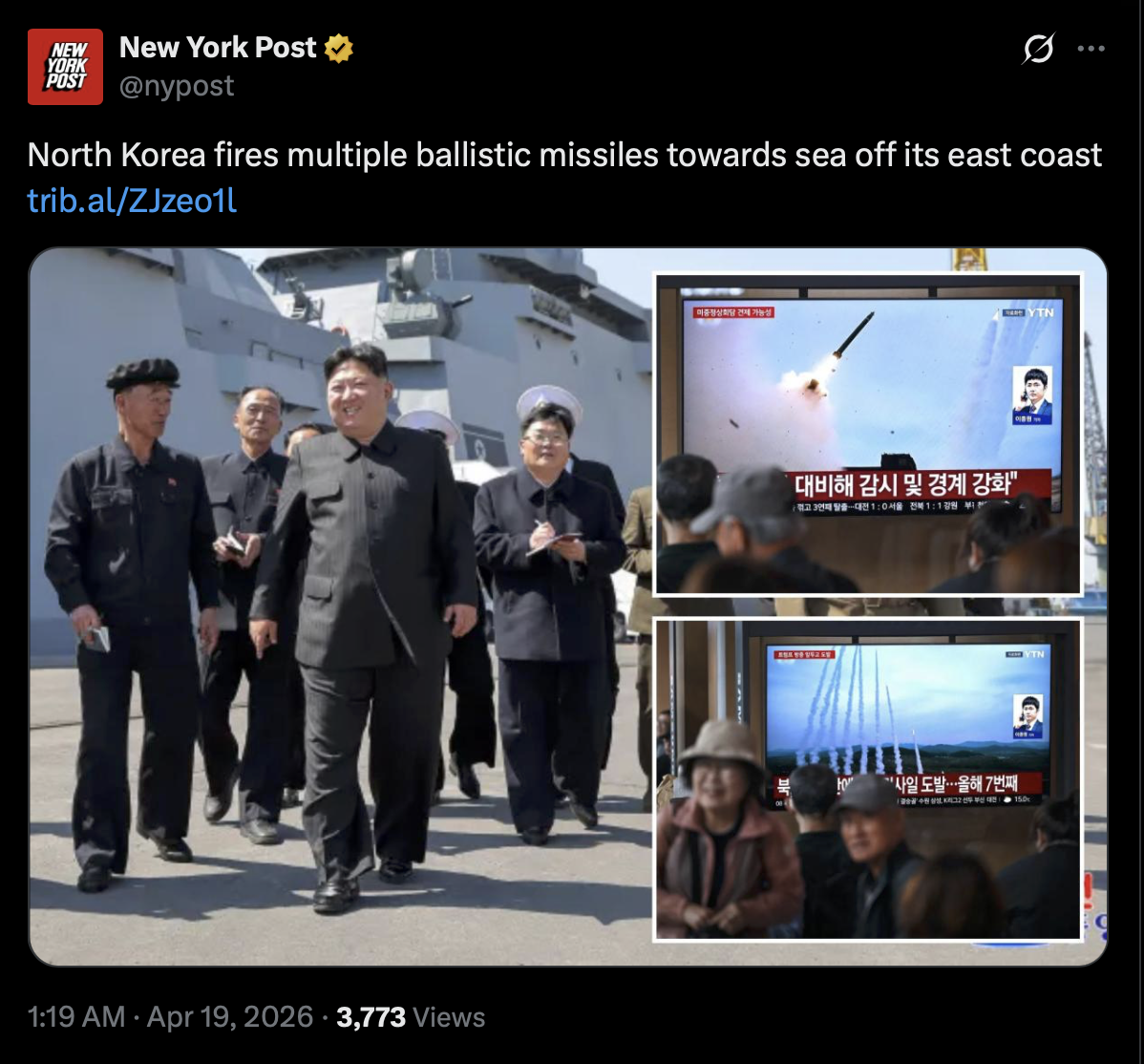
Task: Click the YTN logo on upper TV screen
Action: (x=1041, y=312)
